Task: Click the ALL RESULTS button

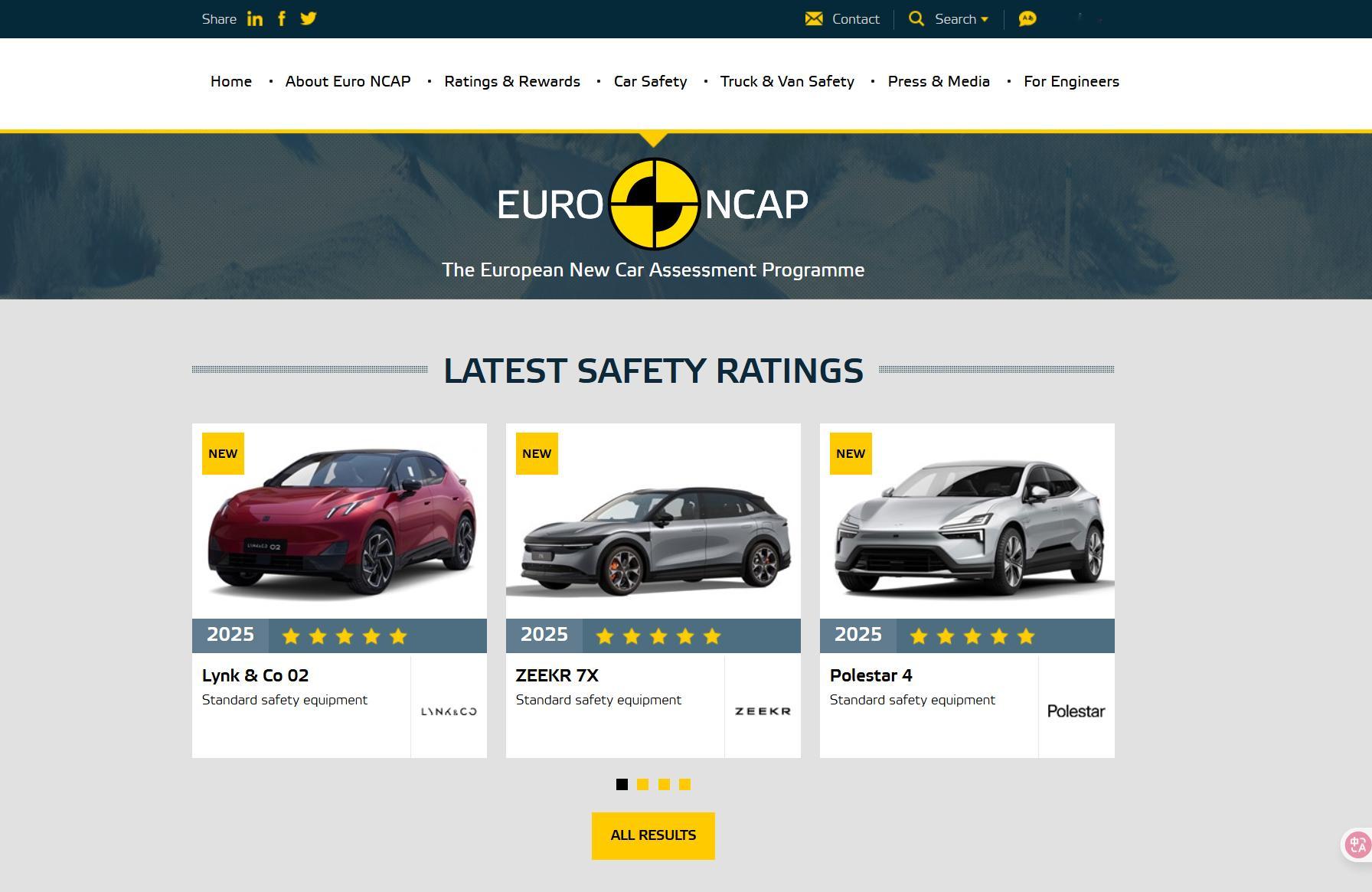Action: point(653,835)
